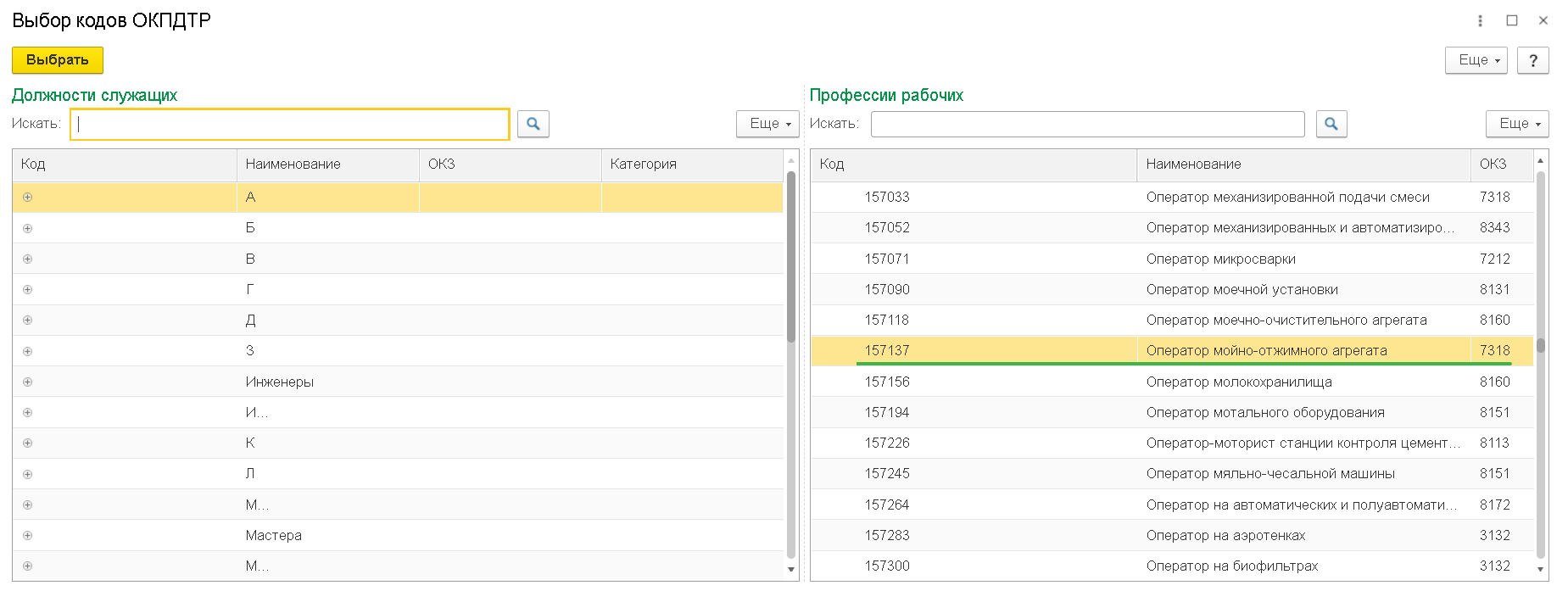Focus the Должности служащих search field
Image resolution: width=1568 pixels, height=591 pixels.
point(289,124)
